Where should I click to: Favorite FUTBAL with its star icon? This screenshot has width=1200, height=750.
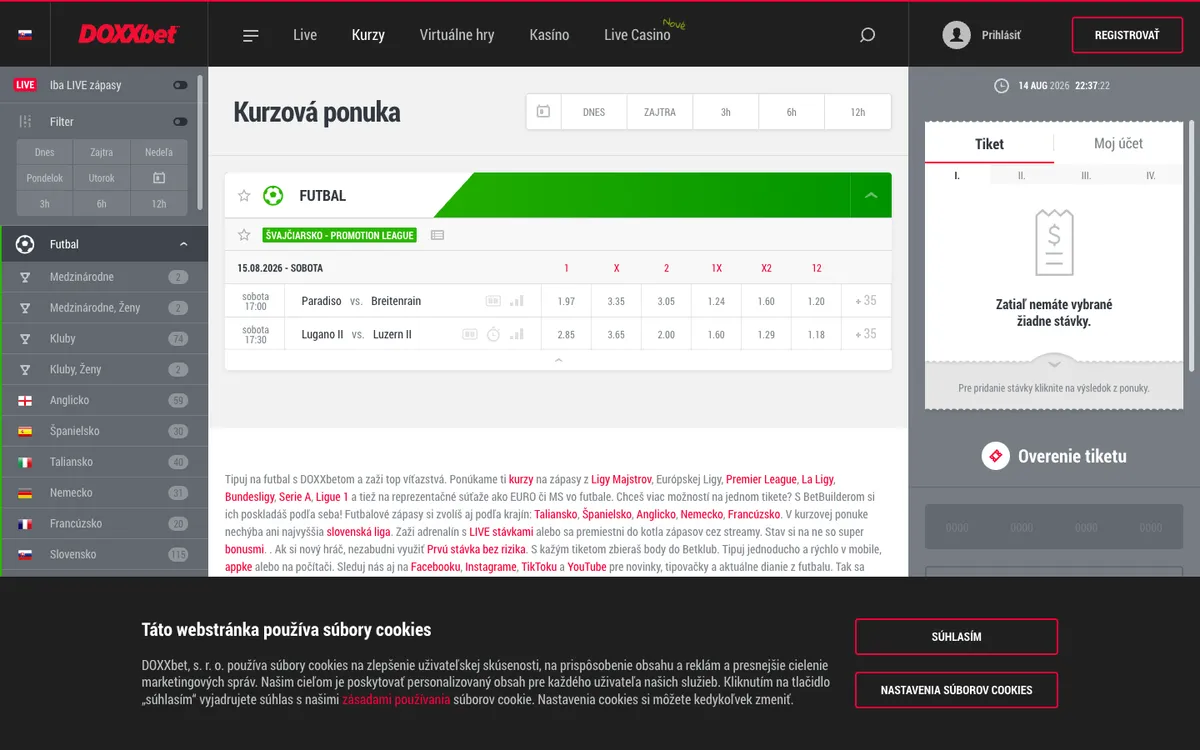click(x=244, y=196)
